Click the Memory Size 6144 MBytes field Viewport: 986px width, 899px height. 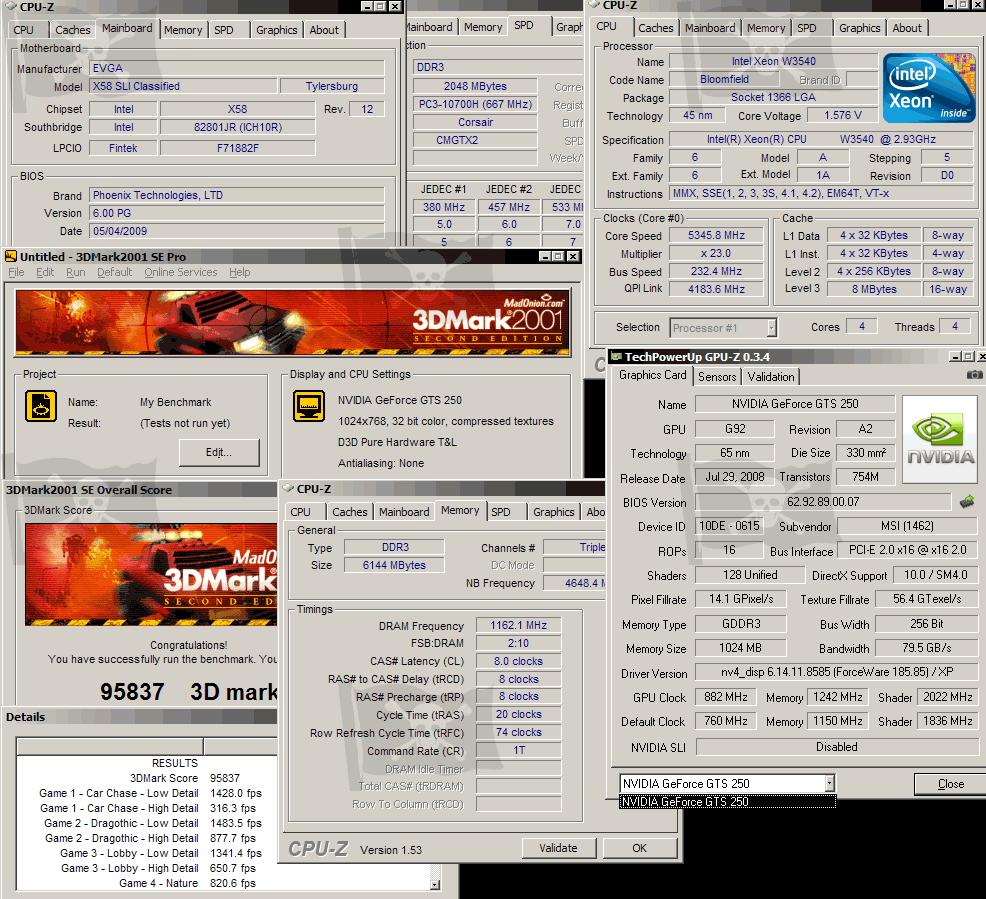point(394,565)
